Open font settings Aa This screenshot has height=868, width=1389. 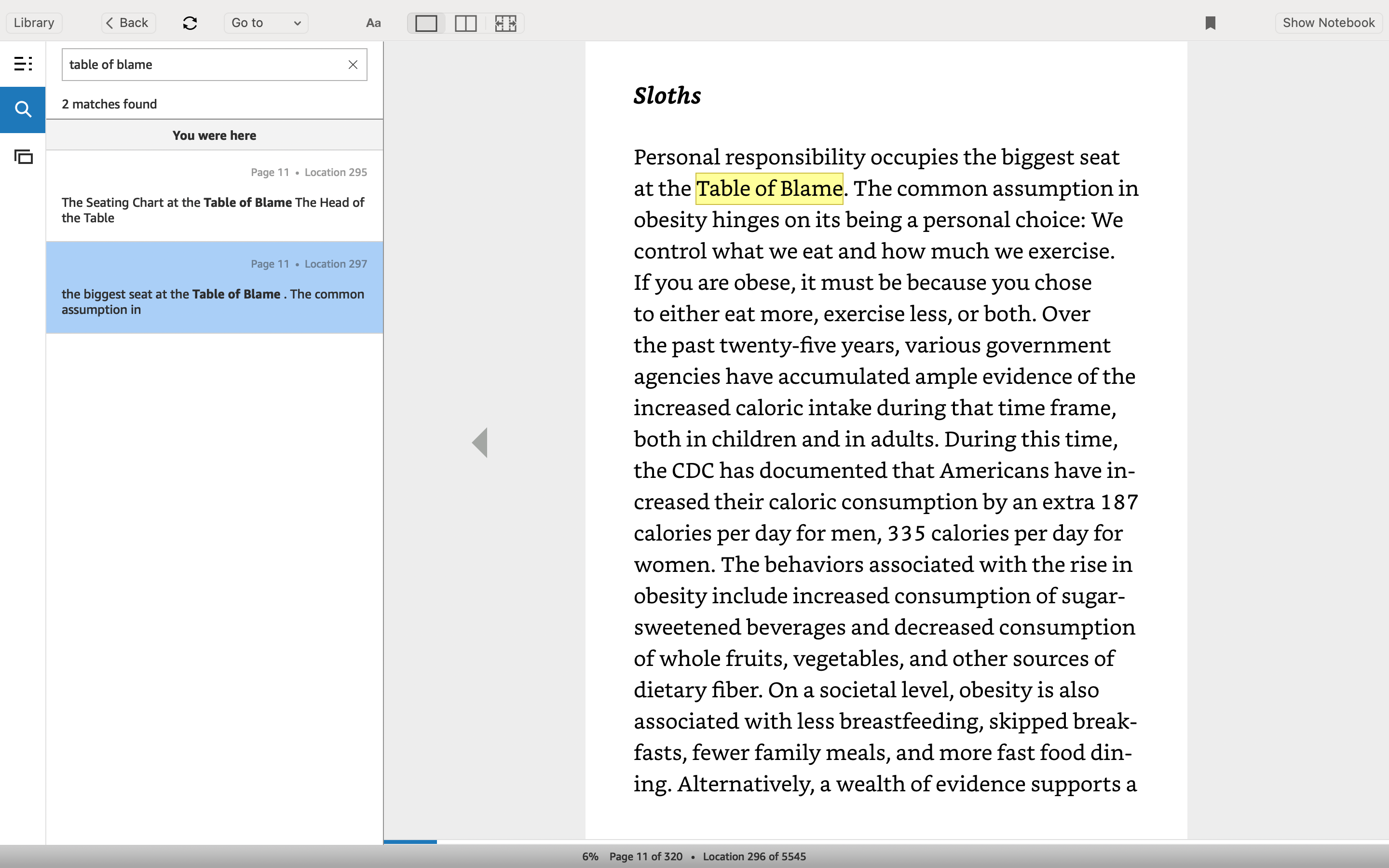pos(373,23)
